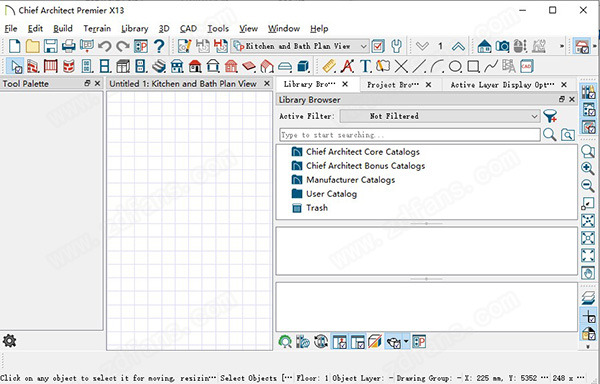The width and height of the screenshot is (600, 384).
Task: Select the Dimension tool with red A
Action: 347,67
